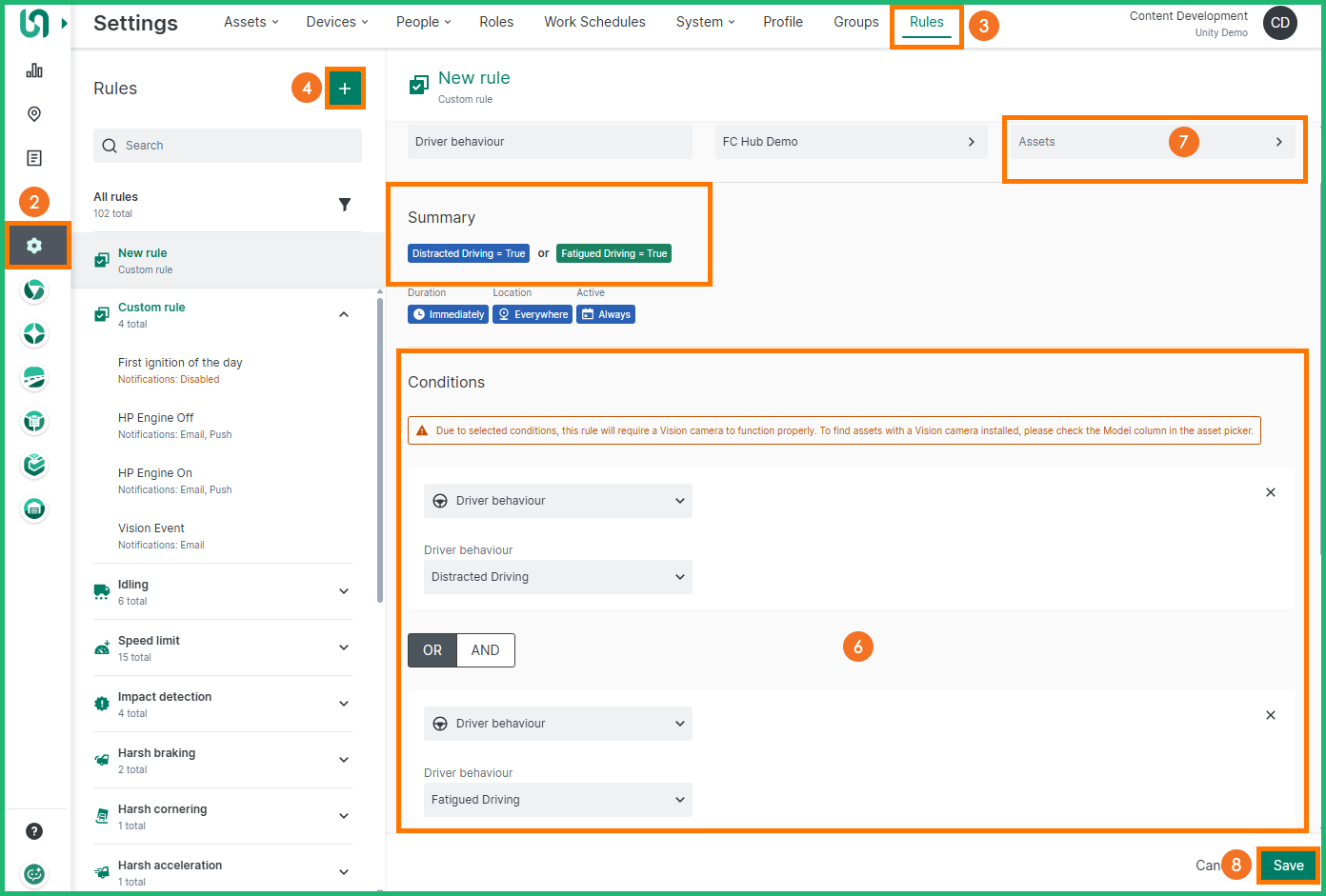Expand the Speed limit rule group
The width and height of the screenshot is (1326, 896).
click(x=344, y=647)
